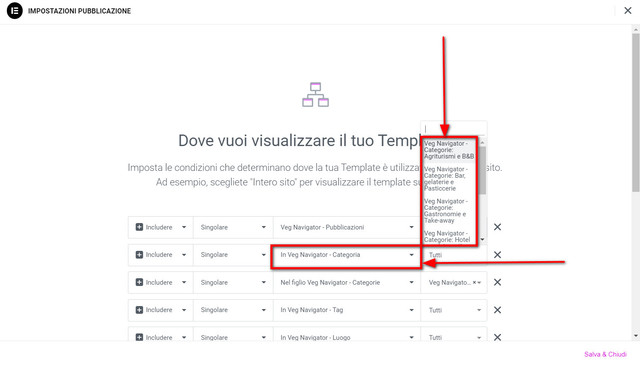Open Veg Navigator - Pubblicazioni dropdown
640x367 pixels.
347,227
